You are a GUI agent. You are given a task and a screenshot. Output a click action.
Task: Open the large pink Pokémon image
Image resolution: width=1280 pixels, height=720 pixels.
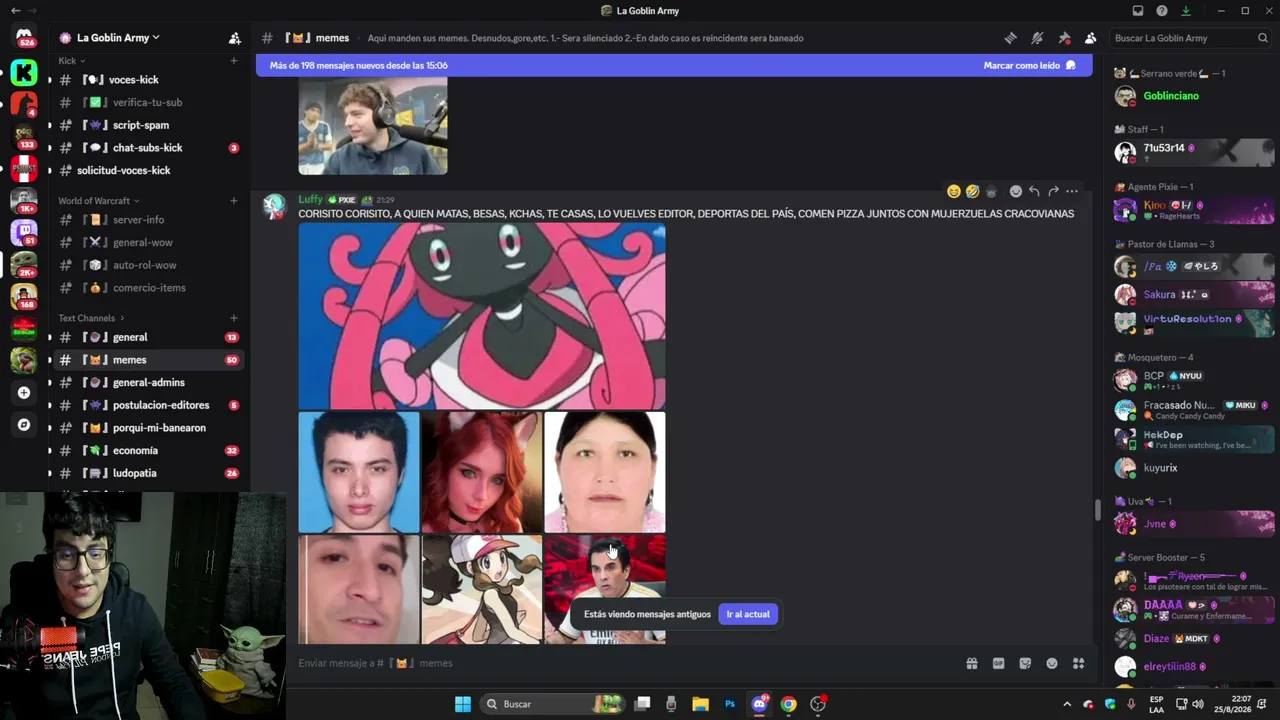(x=482, y=316)
